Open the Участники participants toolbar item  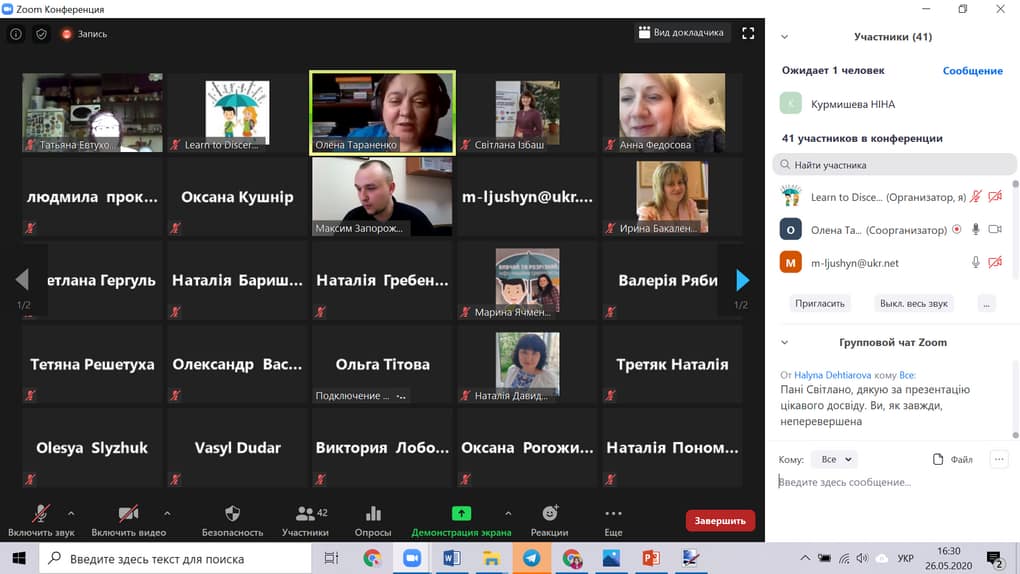[x=305, y=521]
